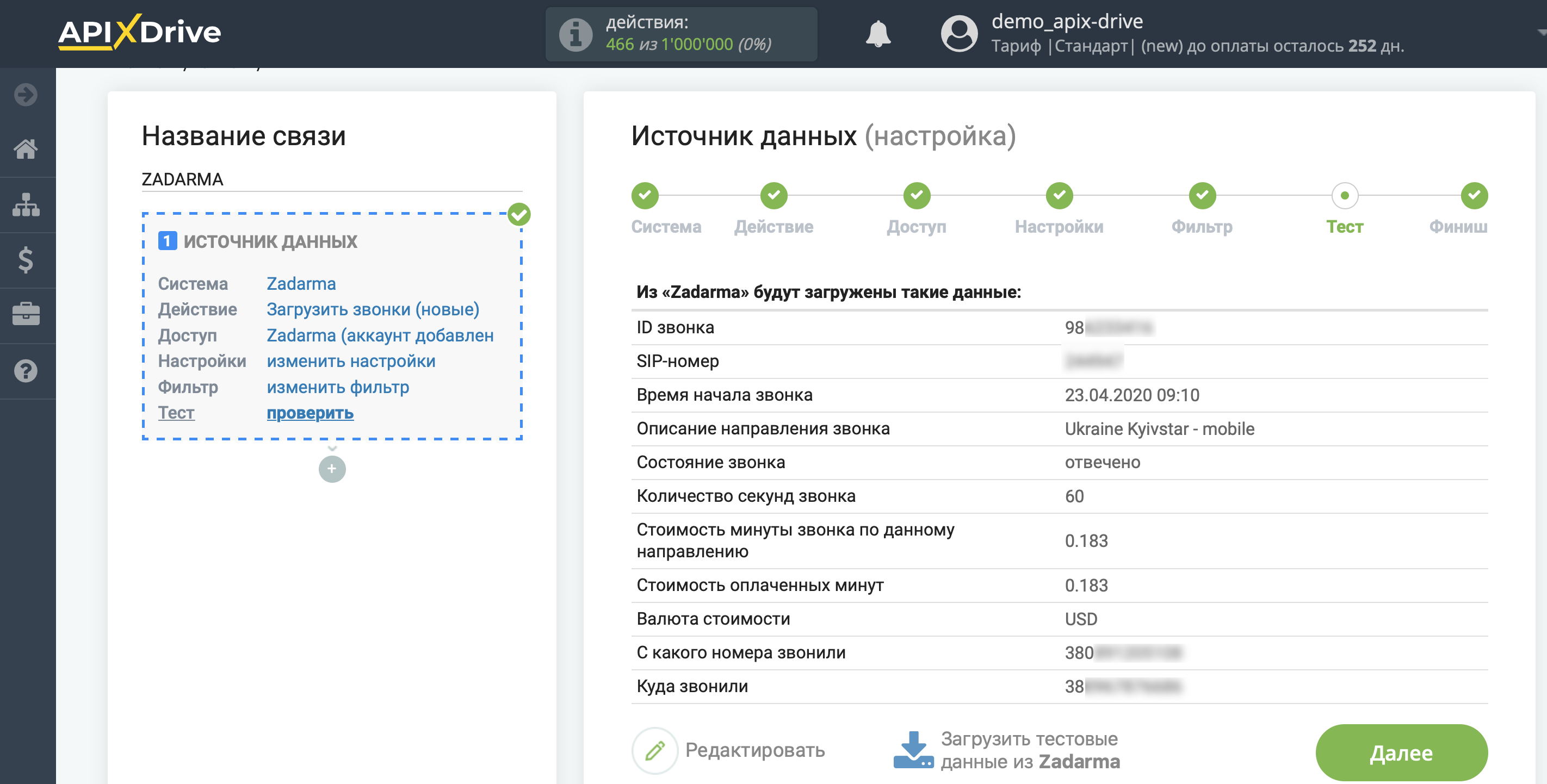The height and width of the screenshot is (784, 1547).
Task: Select the Тест step radio circle
Action: tap(1345, 195)
